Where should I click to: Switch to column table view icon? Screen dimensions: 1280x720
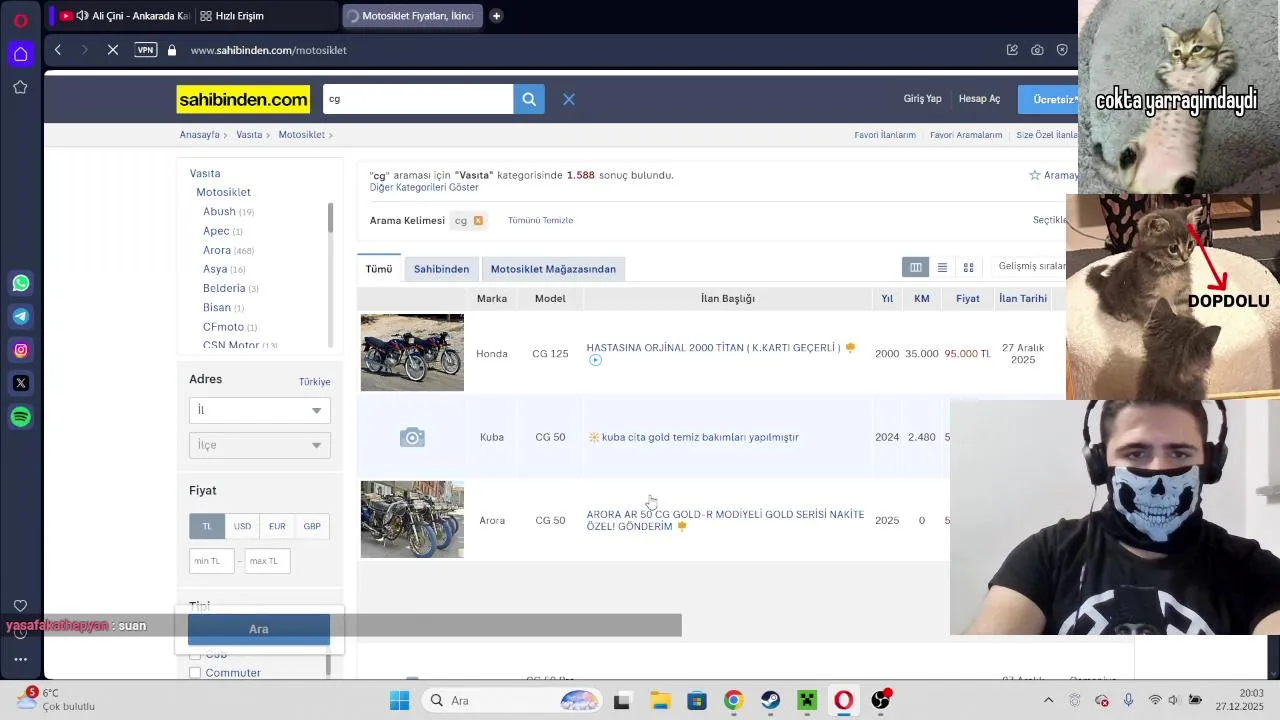pyautogui.click(x=915, y=267)
